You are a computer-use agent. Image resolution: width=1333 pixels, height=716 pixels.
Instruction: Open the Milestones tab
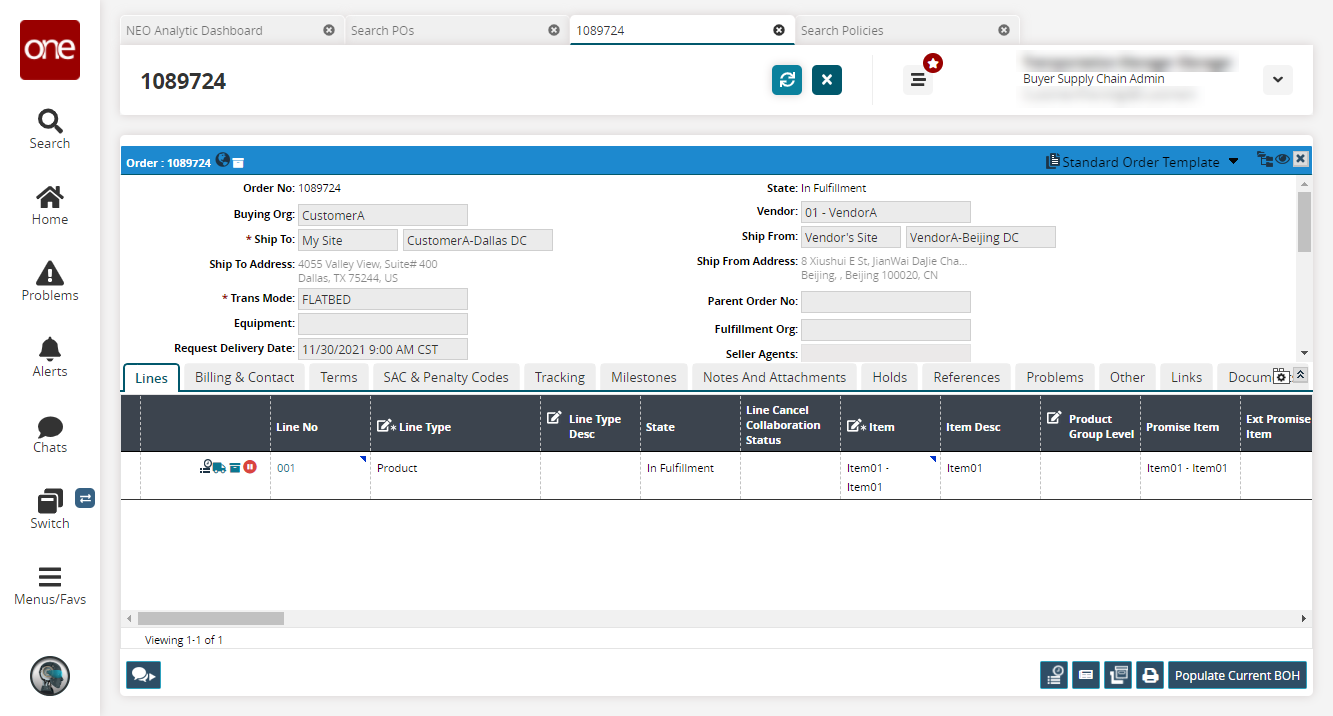click(x=643, y=377)
